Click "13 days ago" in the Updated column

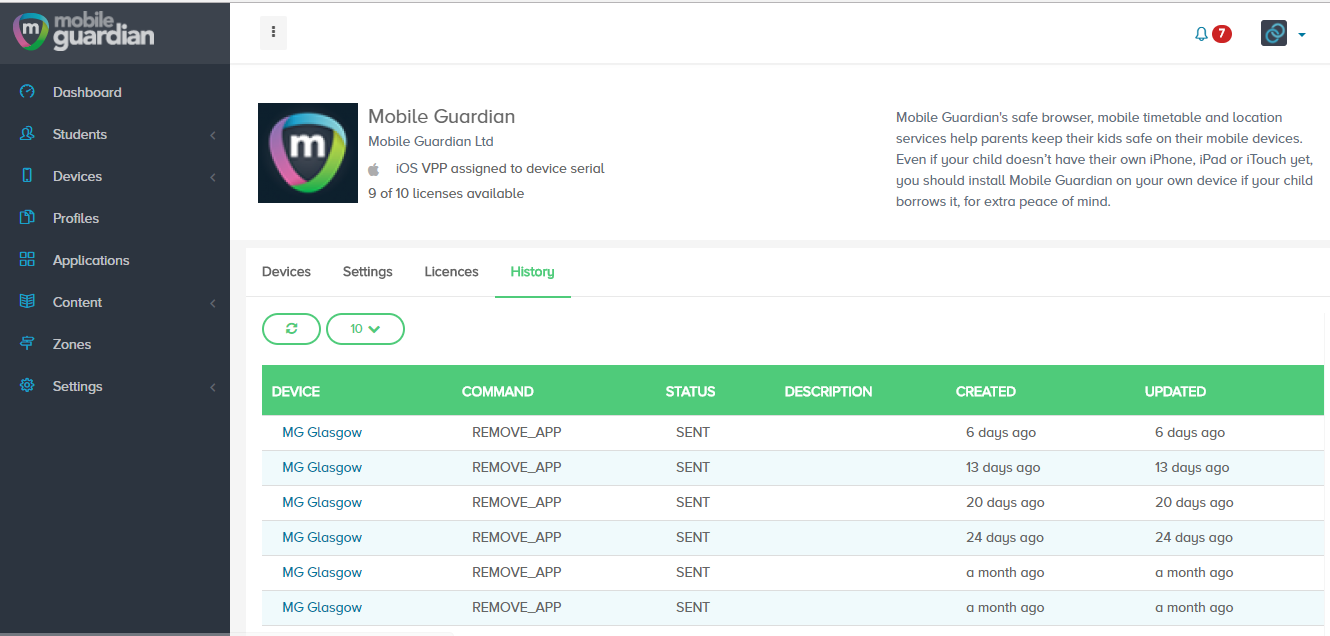coord(1192,468)
